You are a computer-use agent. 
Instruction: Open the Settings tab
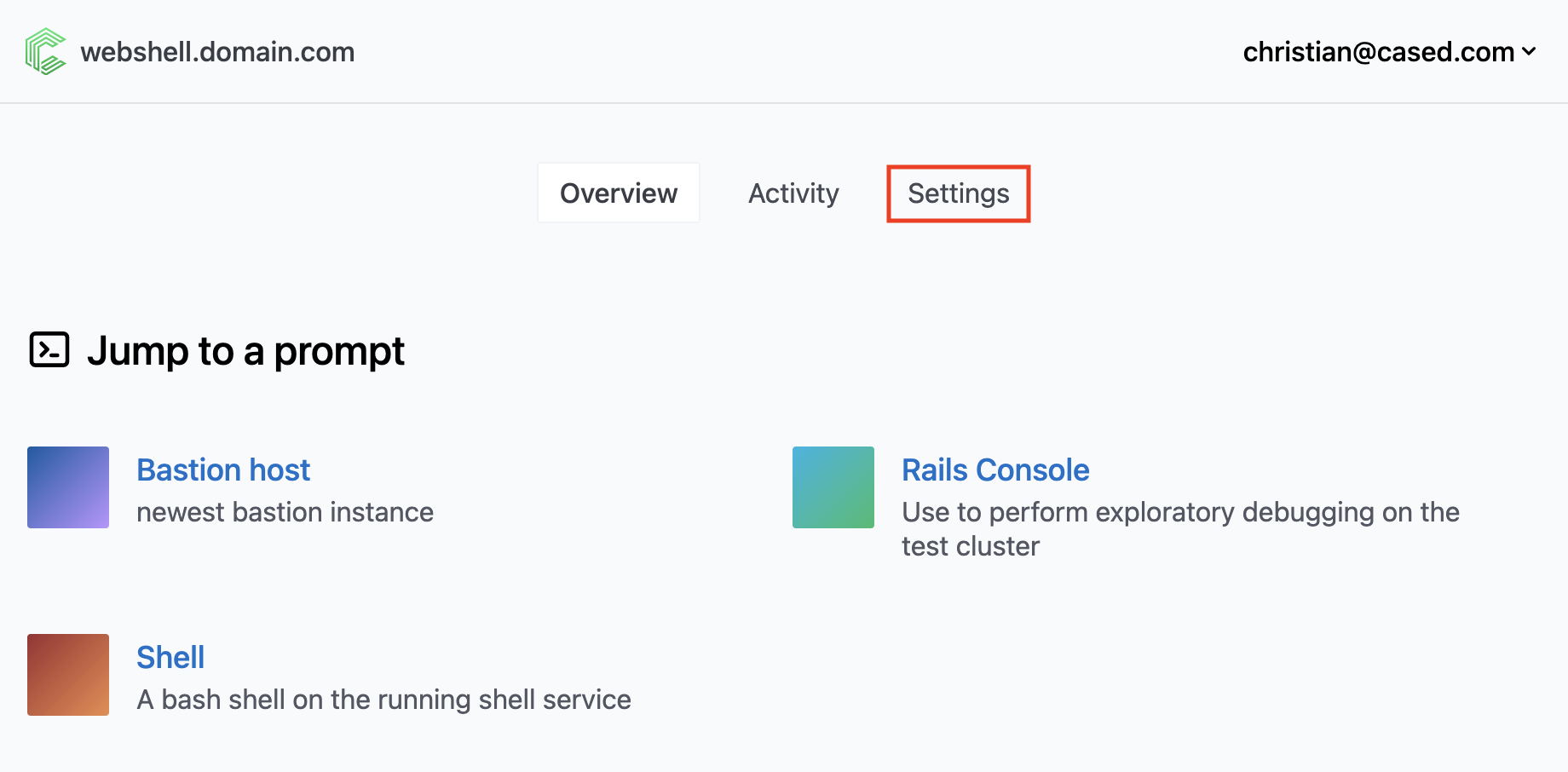click(x=959, y=193)
